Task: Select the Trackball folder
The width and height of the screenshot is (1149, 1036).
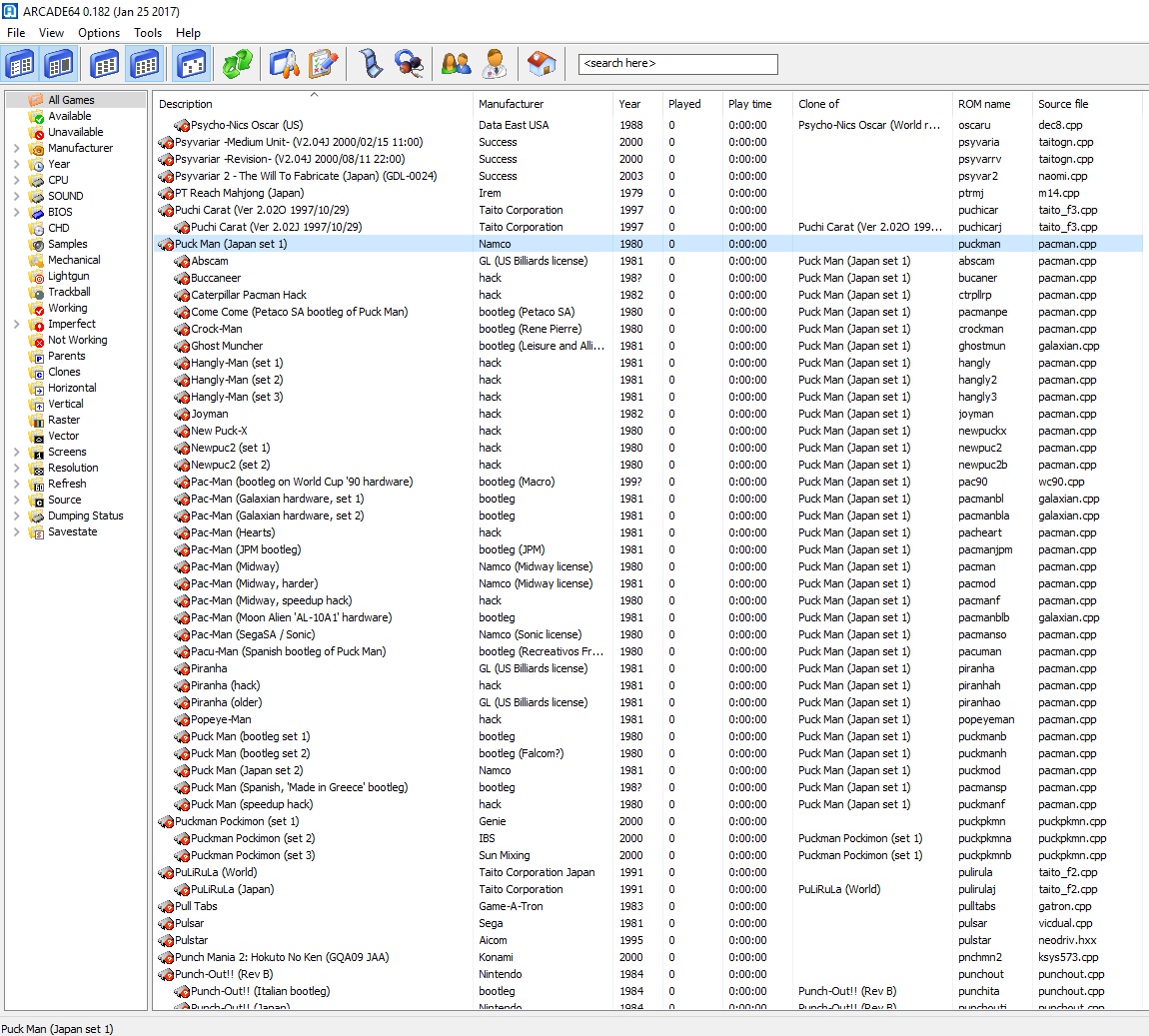Action: pos(70,293)
